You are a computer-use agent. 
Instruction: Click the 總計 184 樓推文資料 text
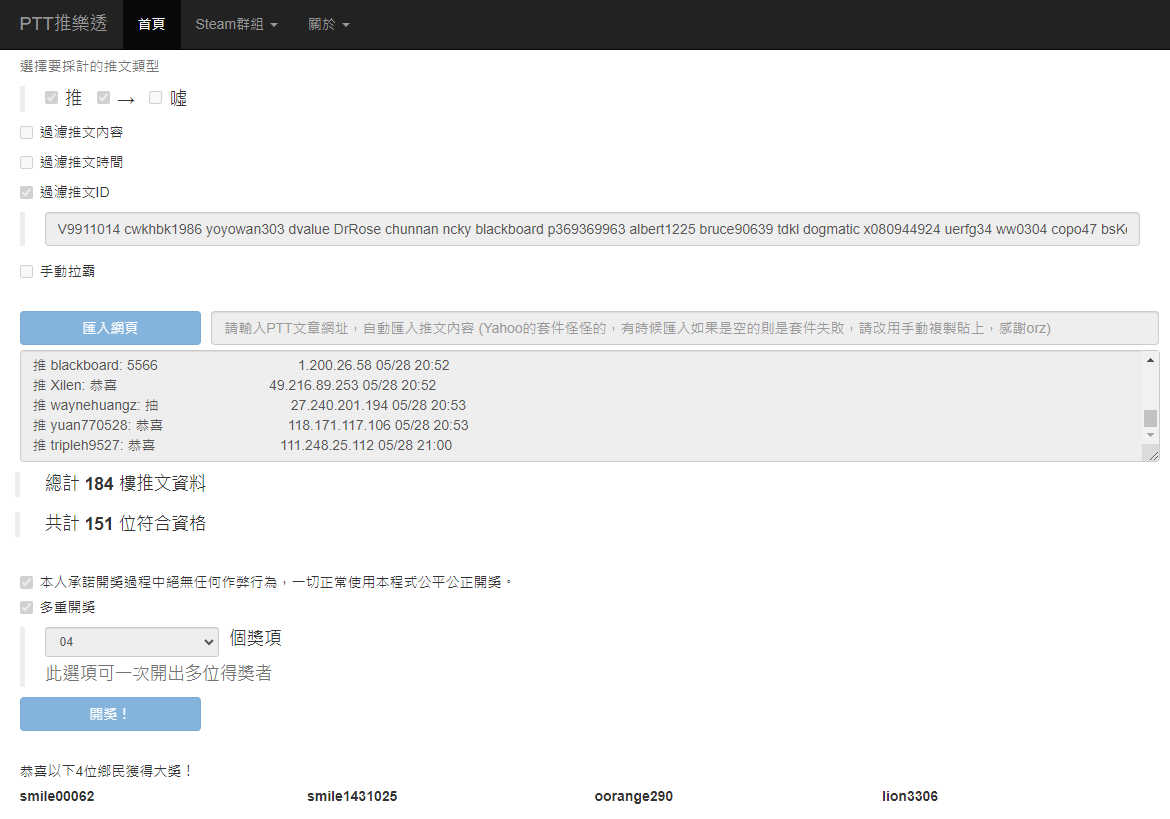125,483
